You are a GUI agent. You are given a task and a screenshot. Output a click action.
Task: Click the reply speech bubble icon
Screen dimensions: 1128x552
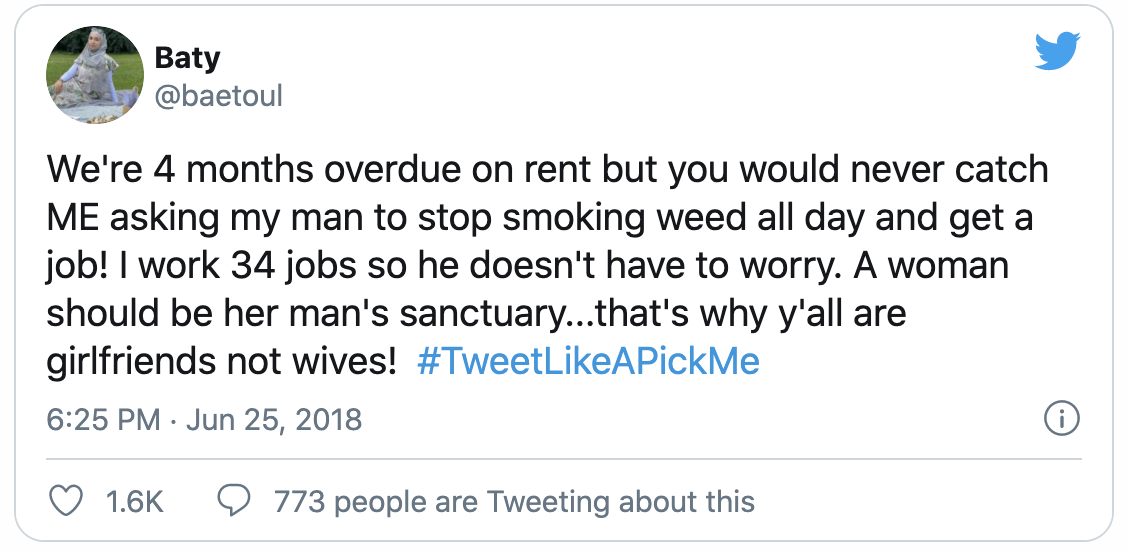click(234, 500)
